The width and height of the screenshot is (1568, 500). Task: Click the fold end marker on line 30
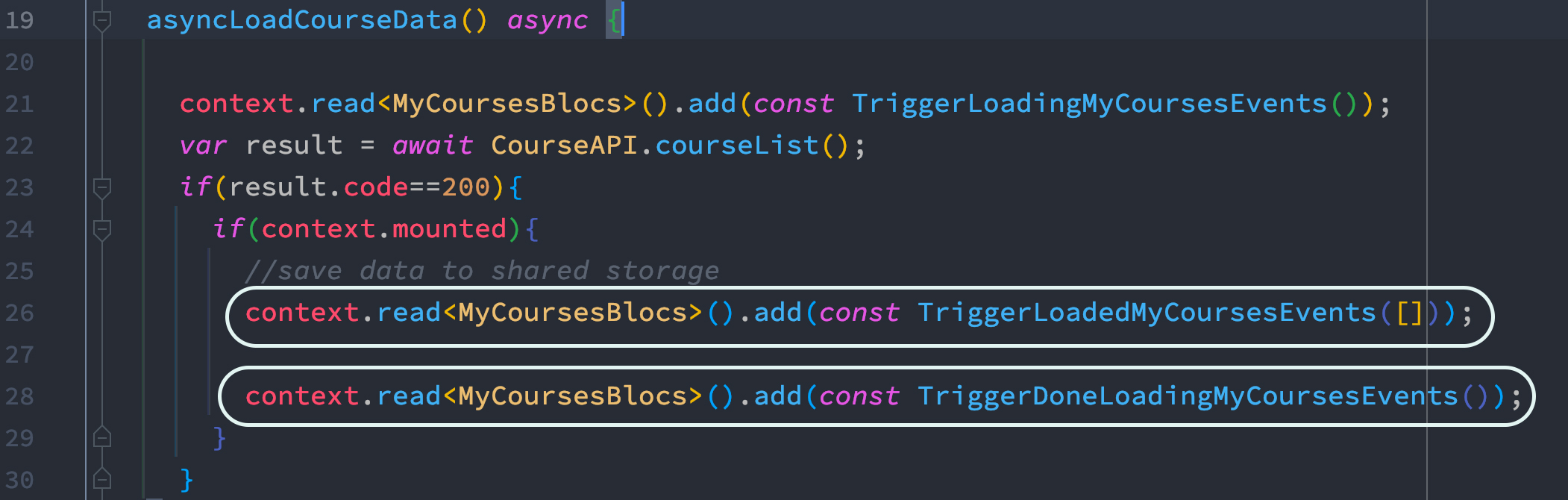[x=102, y=478]
